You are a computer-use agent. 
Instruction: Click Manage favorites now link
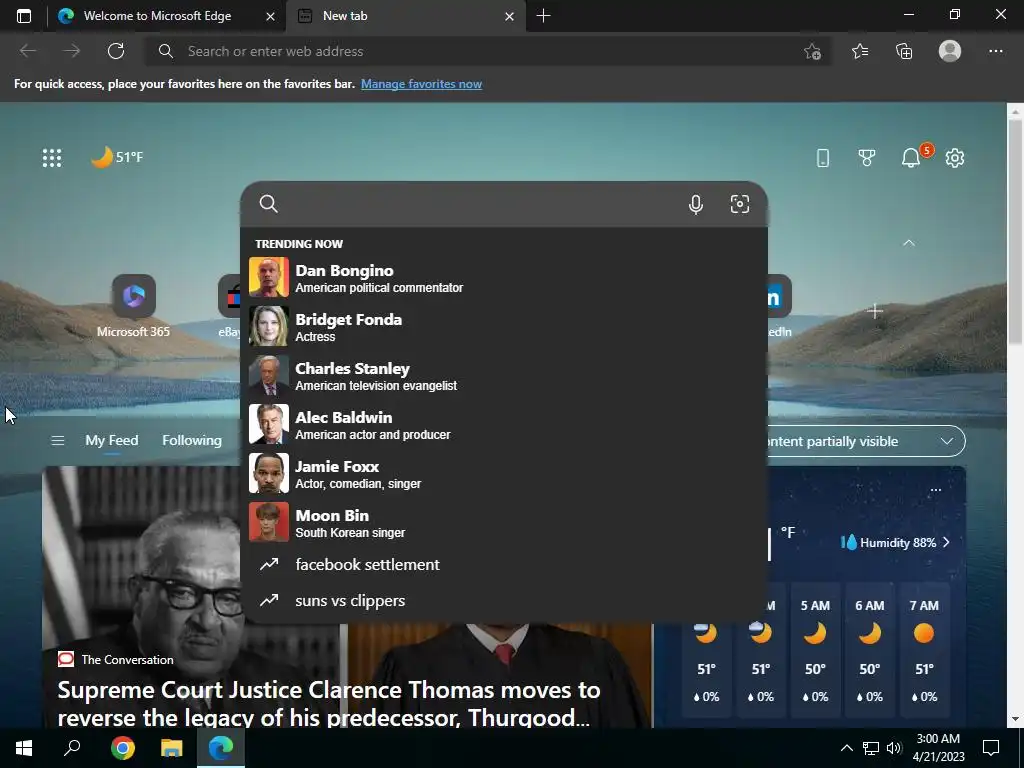point(421,84)
